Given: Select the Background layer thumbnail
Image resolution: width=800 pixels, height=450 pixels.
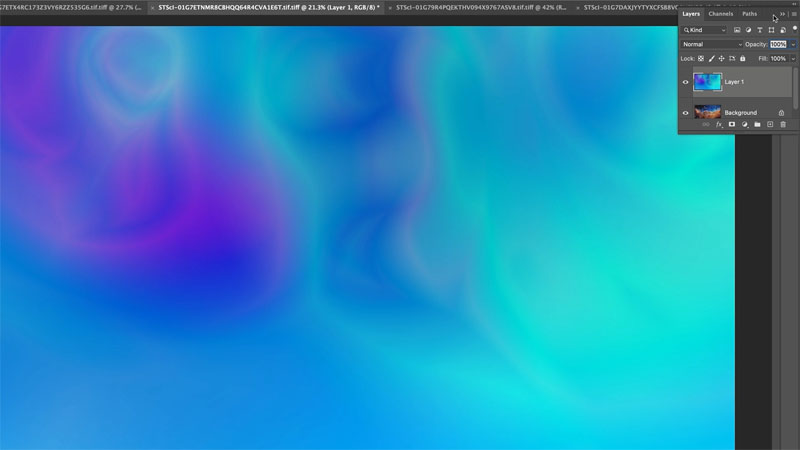Looking at the screenshot, I should click(707, 112).
